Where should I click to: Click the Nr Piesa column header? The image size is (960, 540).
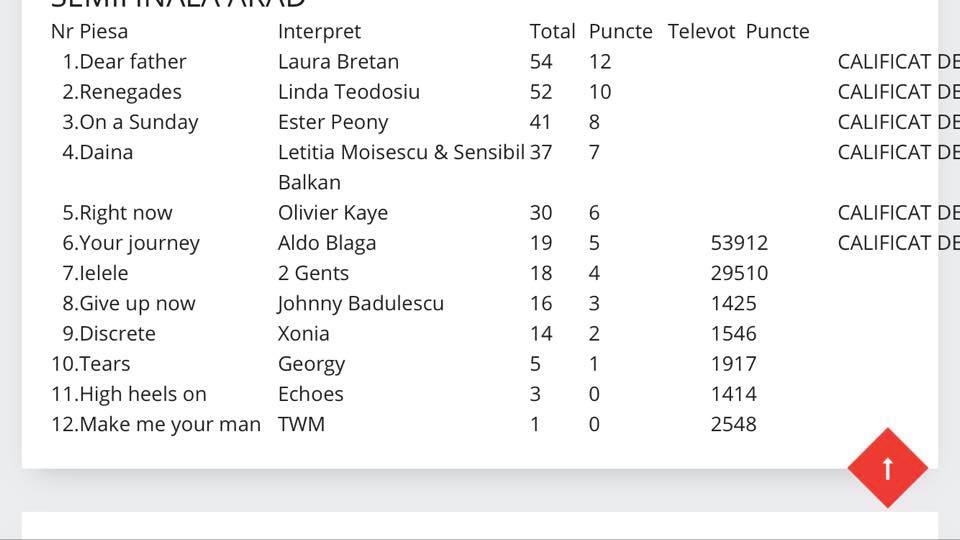click(89, 32)
